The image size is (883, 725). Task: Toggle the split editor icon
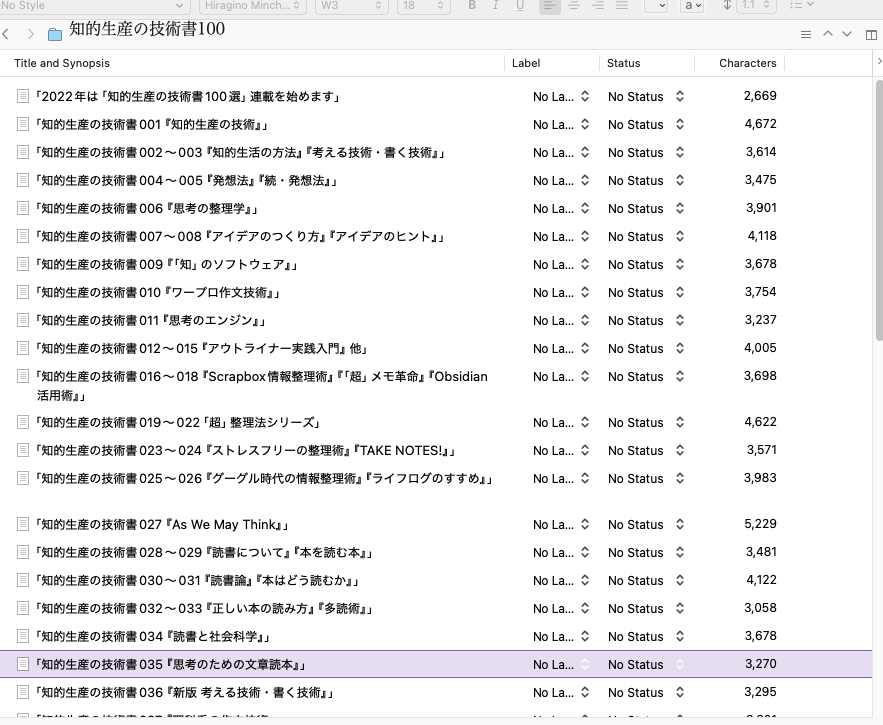[x=871, y=34]
